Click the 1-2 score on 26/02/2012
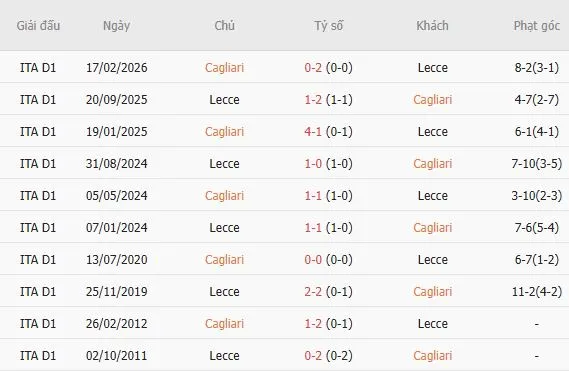Screen dimensions: 569x371 coord(313,323)
